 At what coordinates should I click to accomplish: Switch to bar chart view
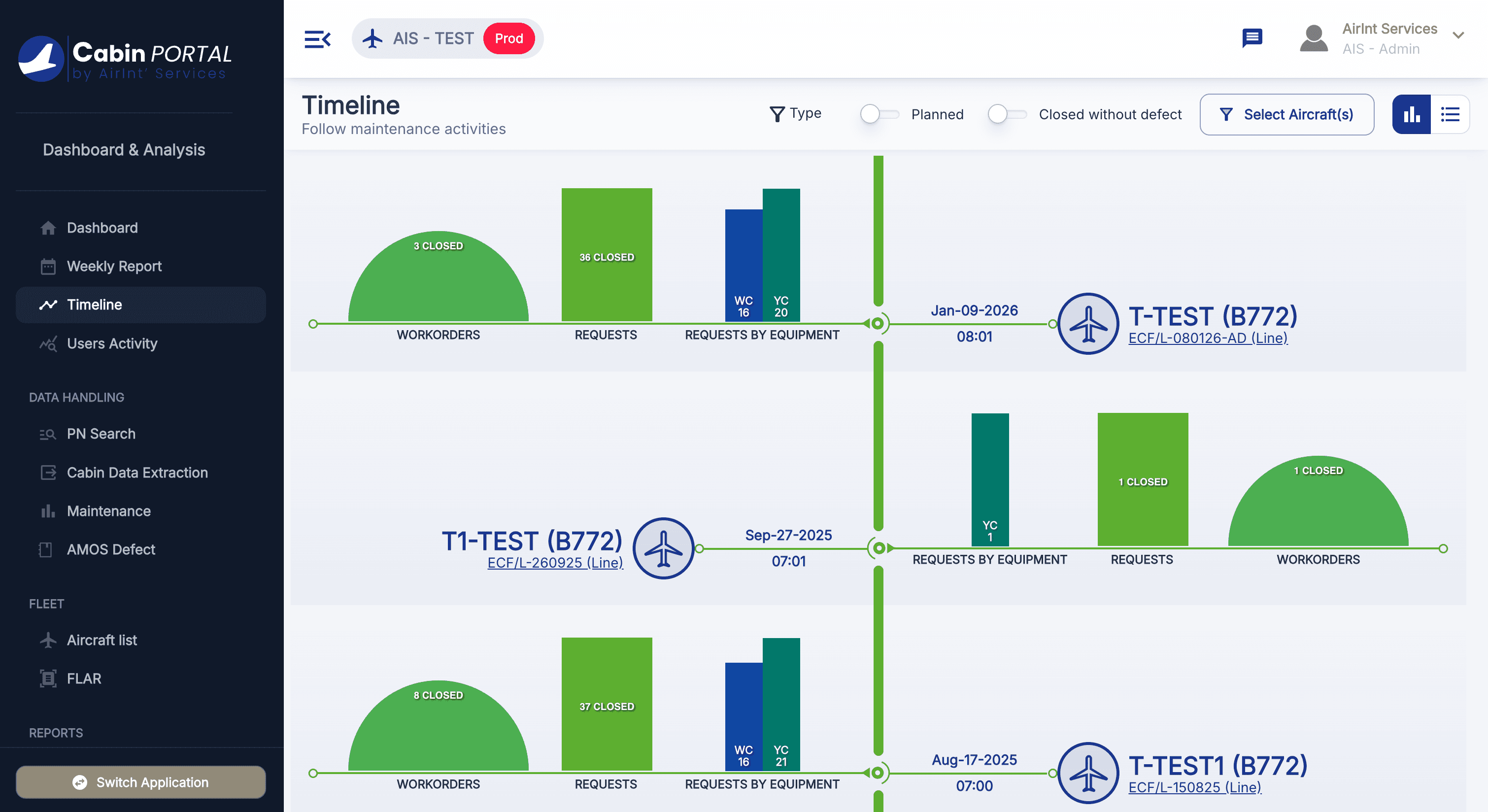pos(1411,114)
